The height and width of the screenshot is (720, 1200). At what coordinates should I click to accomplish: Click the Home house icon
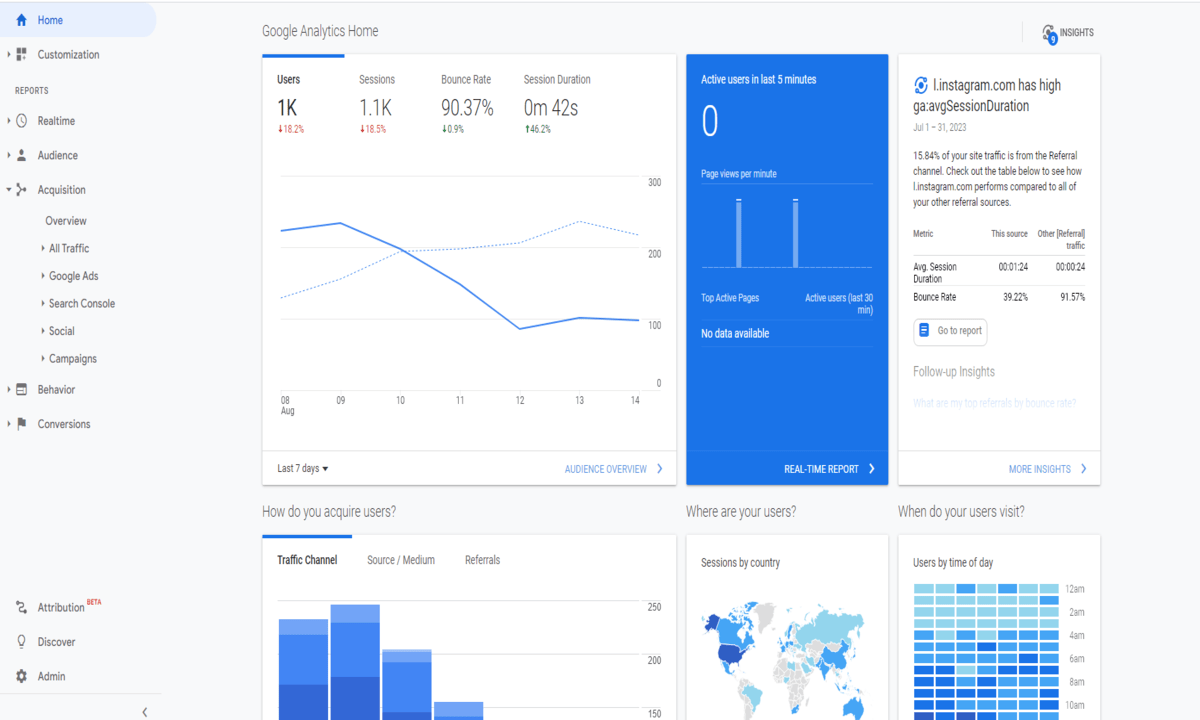pos(22,20)
